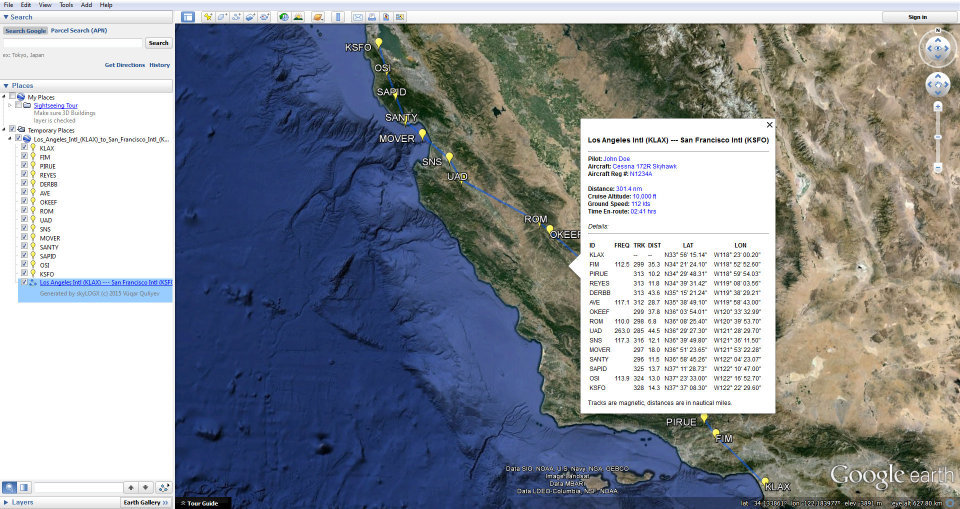Click the Sign in button
The width and height of the screenshot is (960, 509).
pos(917,17)
